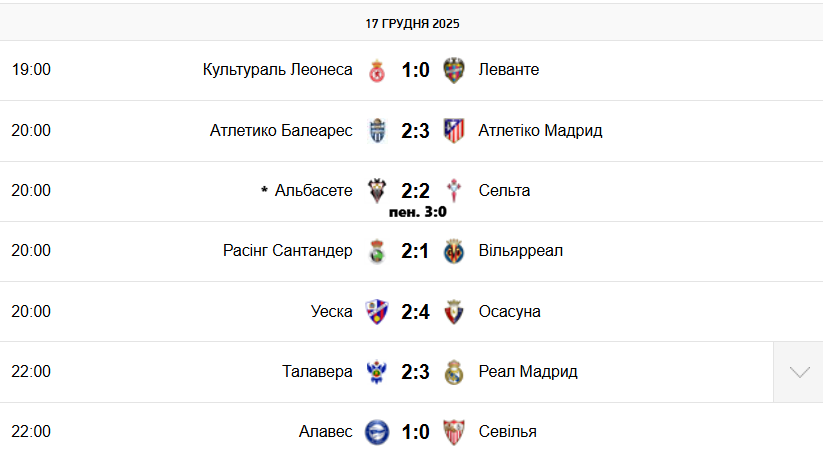Select the Celta club crest
Image resolution: width=823 pixels, height=457 pixels.
[x=454, y=190]
